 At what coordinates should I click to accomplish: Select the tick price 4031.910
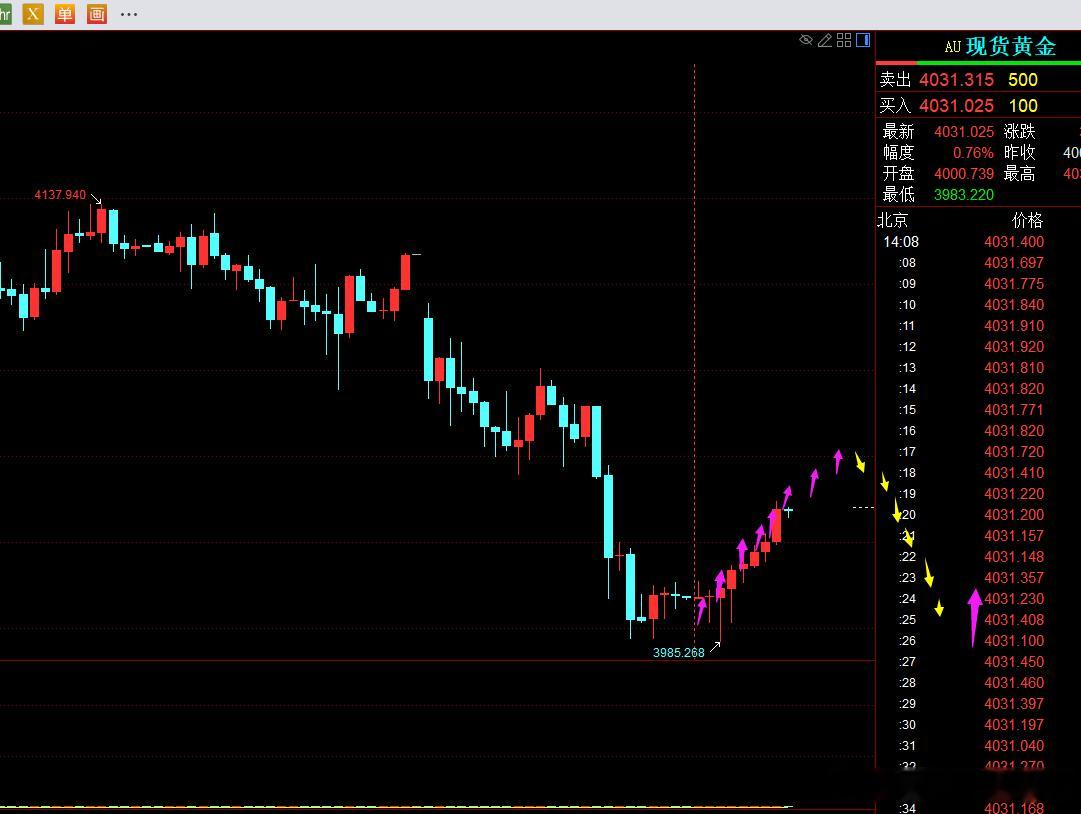coord(1014,326)
